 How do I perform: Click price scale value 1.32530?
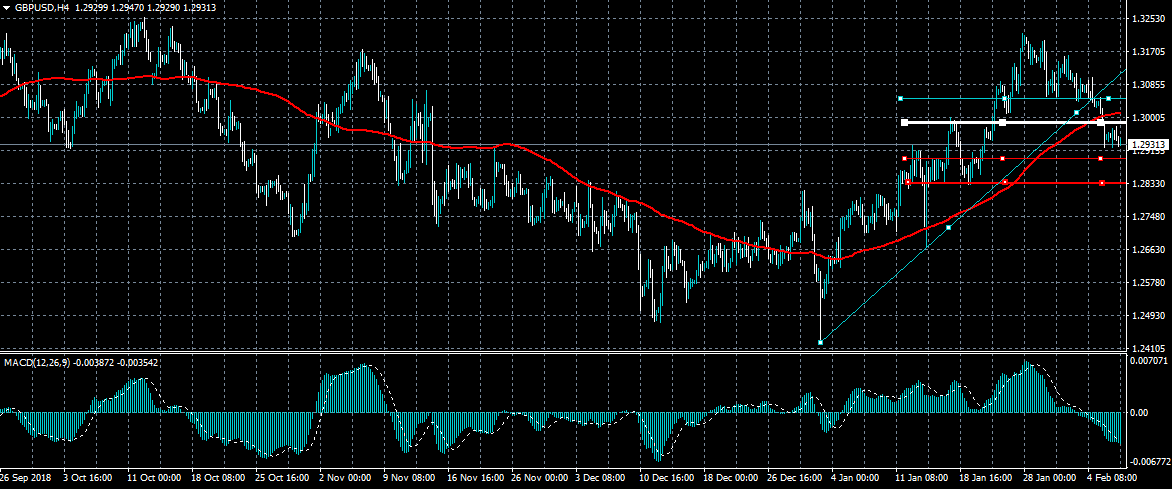(1148, 18)
